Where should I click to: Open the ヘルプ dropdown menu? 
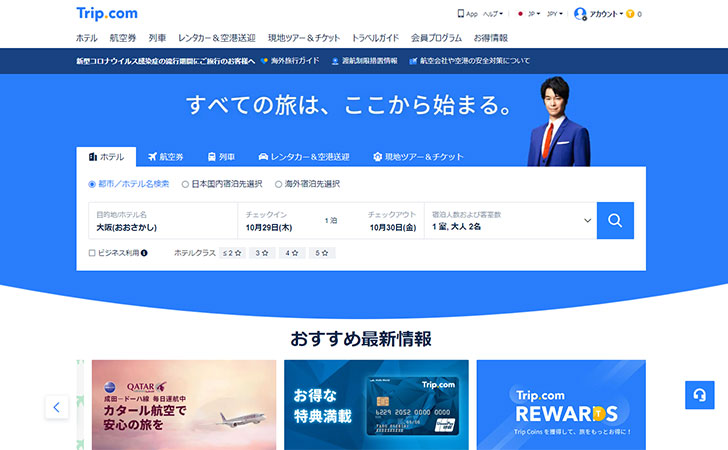[493, 14]
